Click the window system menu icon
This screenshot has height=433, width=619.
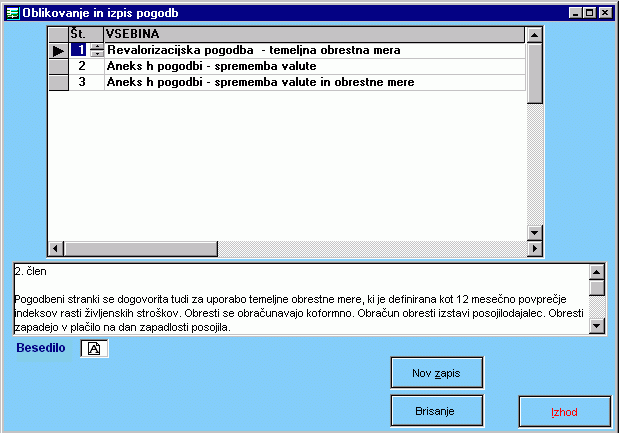coord(13,13)
